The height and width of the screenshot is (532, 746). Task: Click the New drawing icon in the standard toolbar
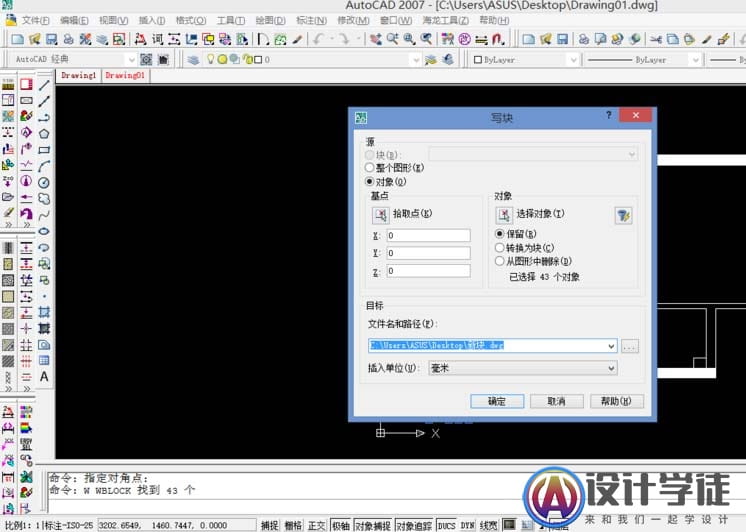coord(18,39)
